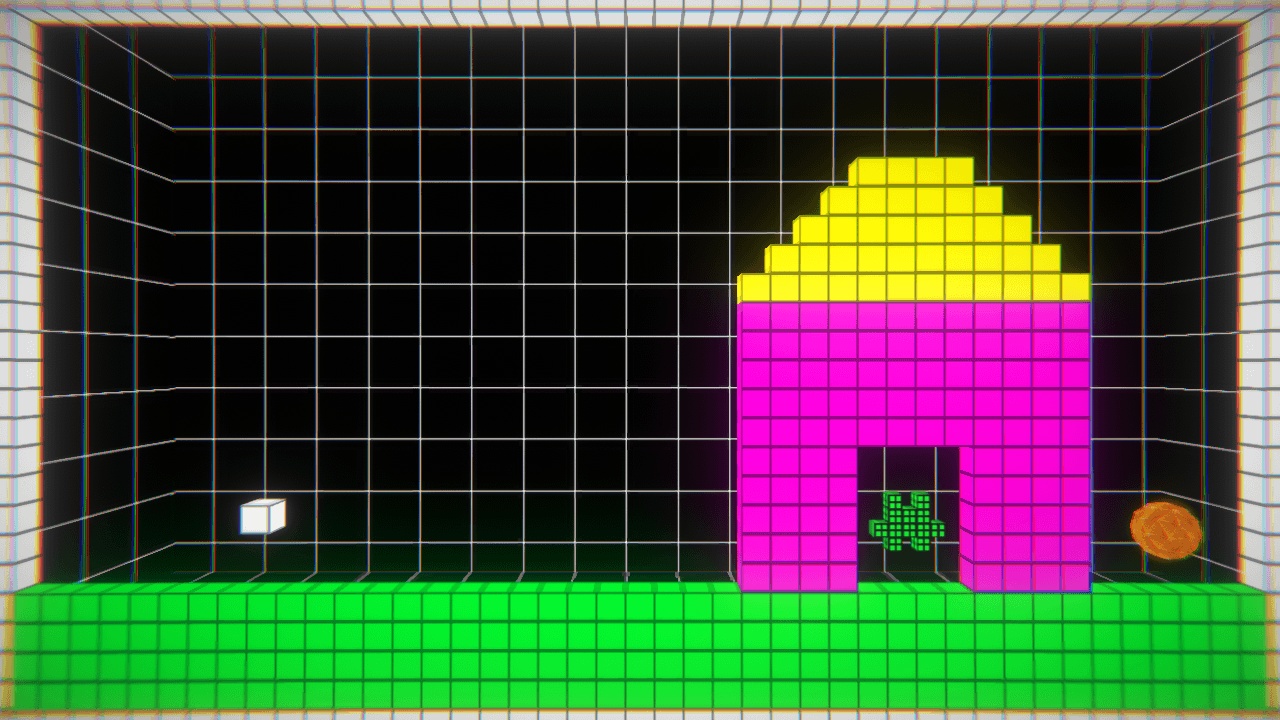
Task: Click the green floor beneath the white cube
Action: (x=262, y=640)
